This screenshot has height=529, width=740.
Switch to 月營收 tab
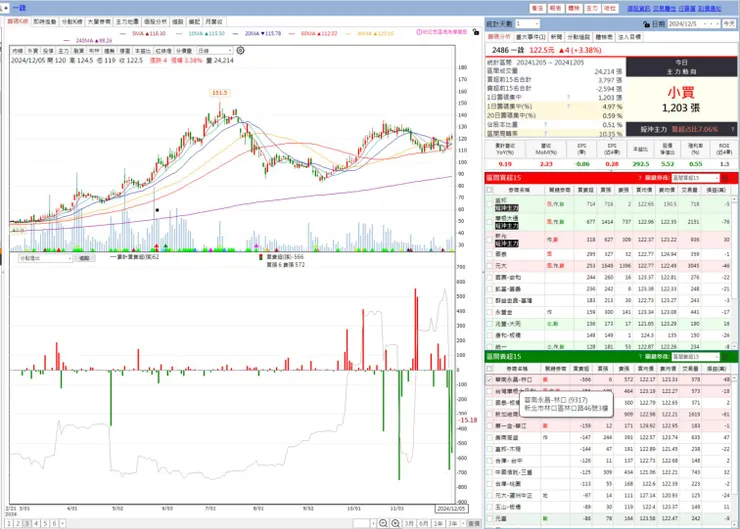coord(214,22)
